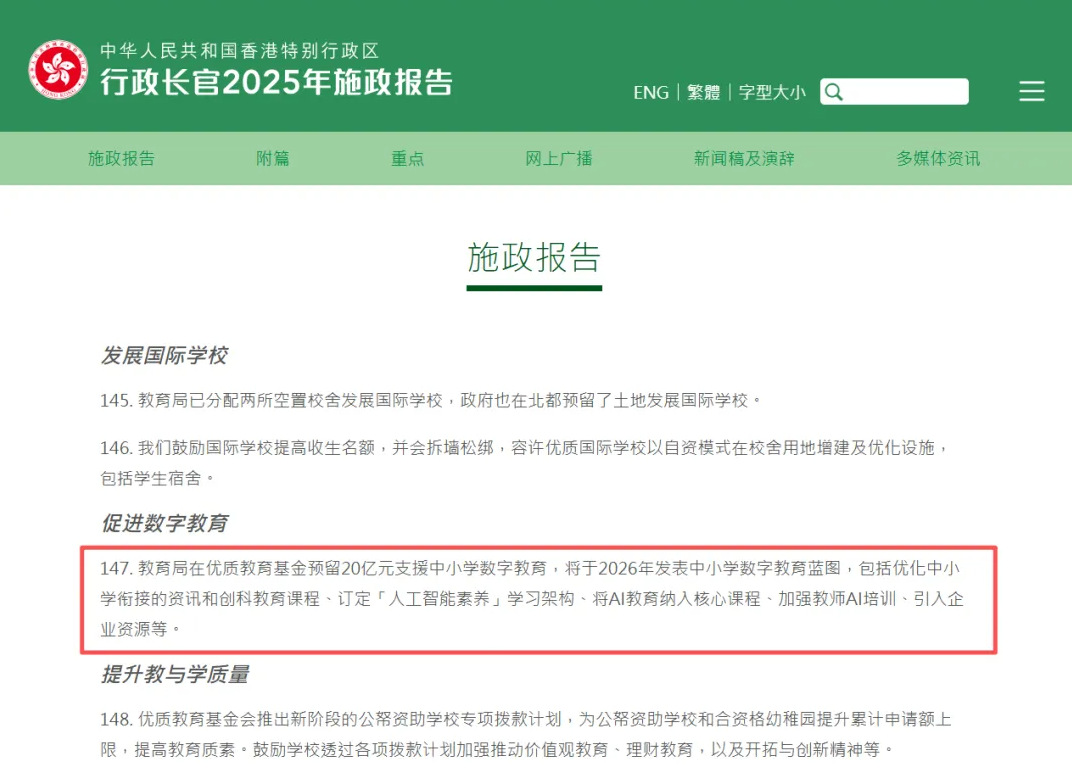This screenshot has width=1072, height=781.
Task: Click the 提升教与学质量 section heading
Action: (x=175, y=675)
